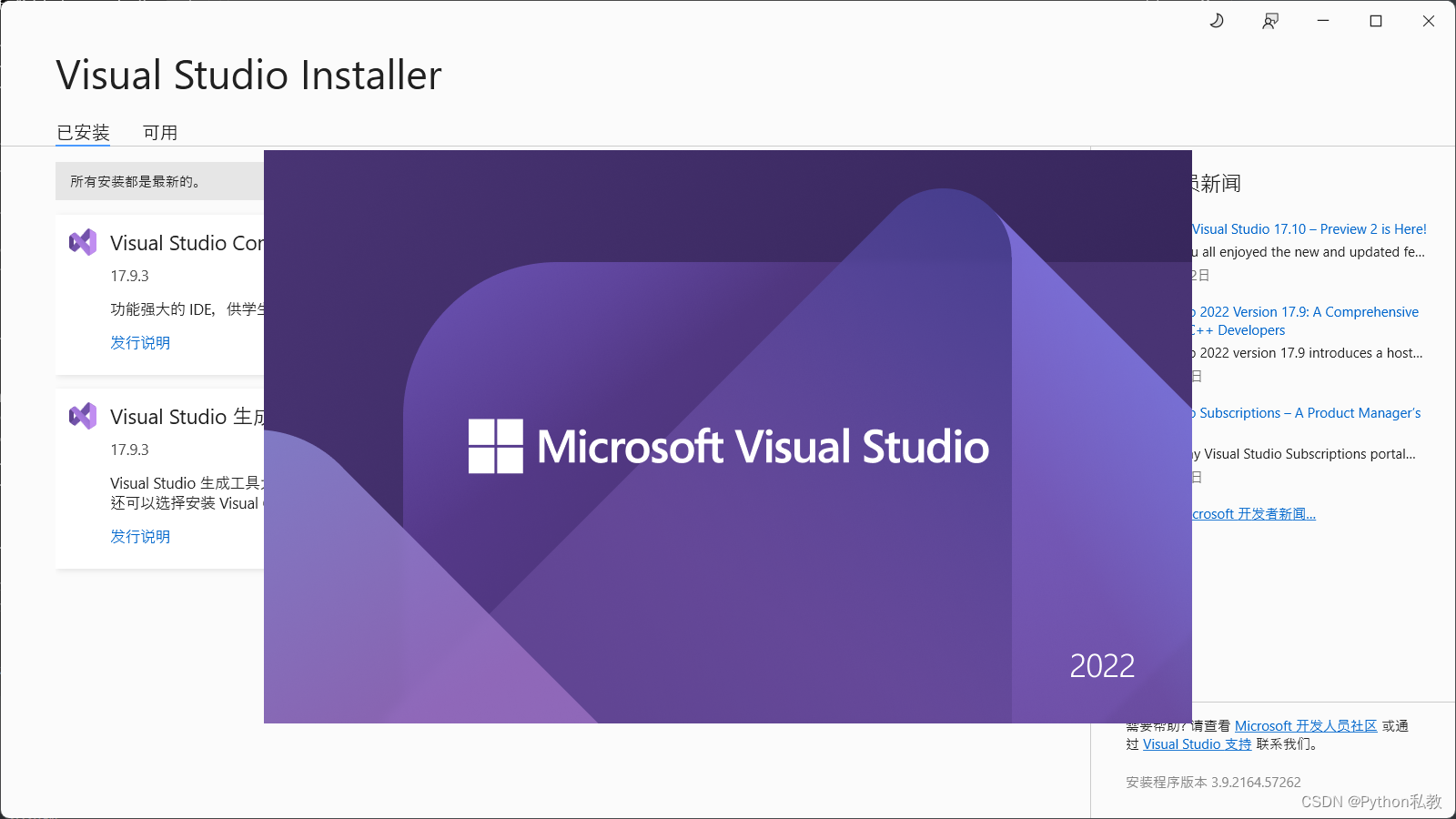Close the Visual Studio Installer window

[1429, 21]
